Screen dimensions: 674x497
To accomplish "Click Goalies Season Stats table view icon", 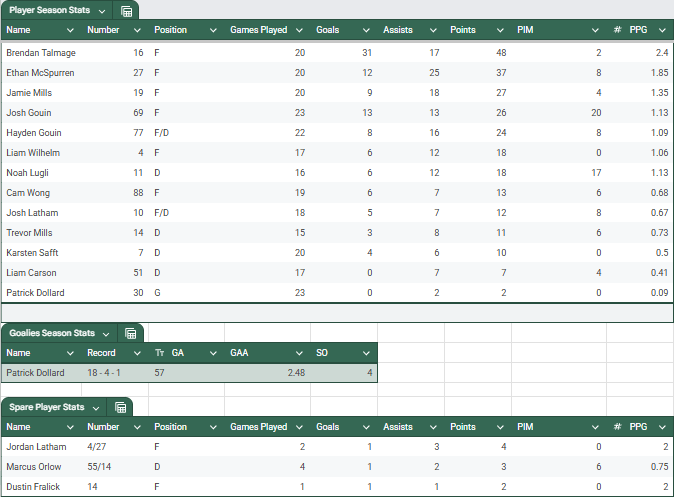I will (131, 333).
